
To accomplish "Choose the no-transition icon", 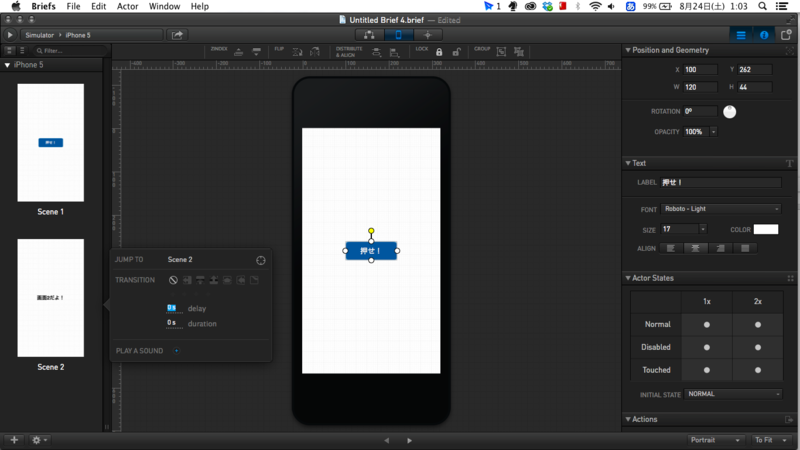I will tap(173, 280).
